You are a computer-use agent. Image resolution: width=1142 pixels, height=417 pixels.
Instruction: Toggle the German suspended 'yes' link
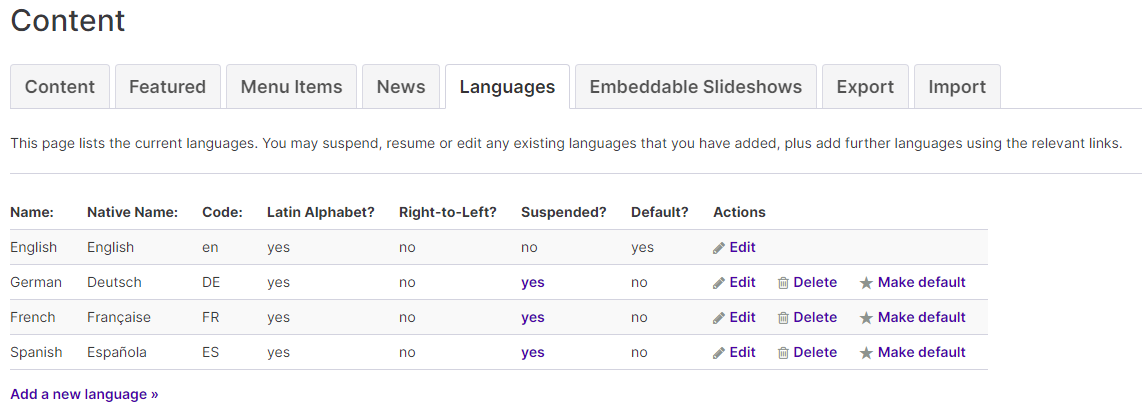pyautogui.click(x=532, y=282)
